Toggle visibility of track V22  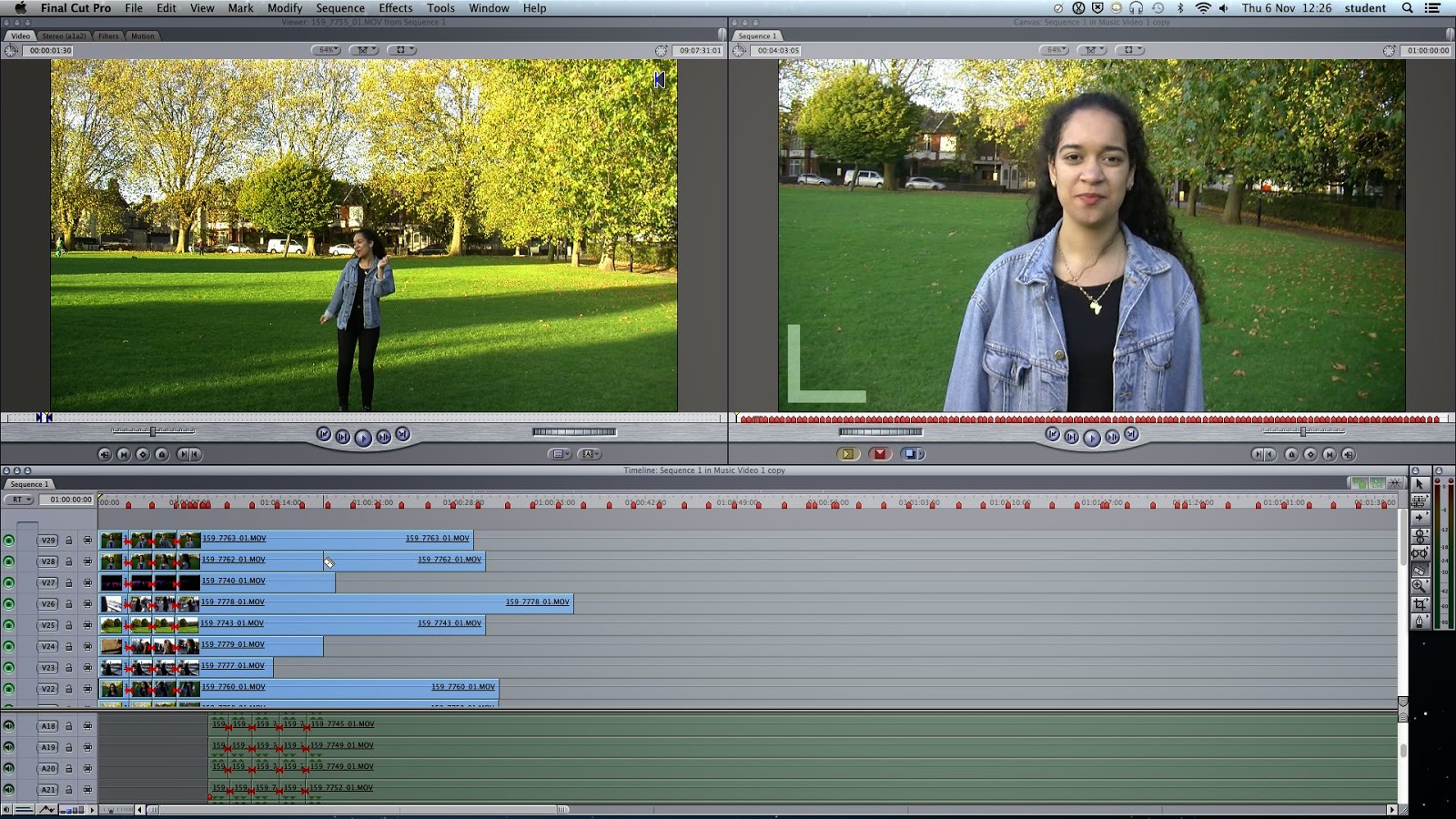[x=9, y=689]
